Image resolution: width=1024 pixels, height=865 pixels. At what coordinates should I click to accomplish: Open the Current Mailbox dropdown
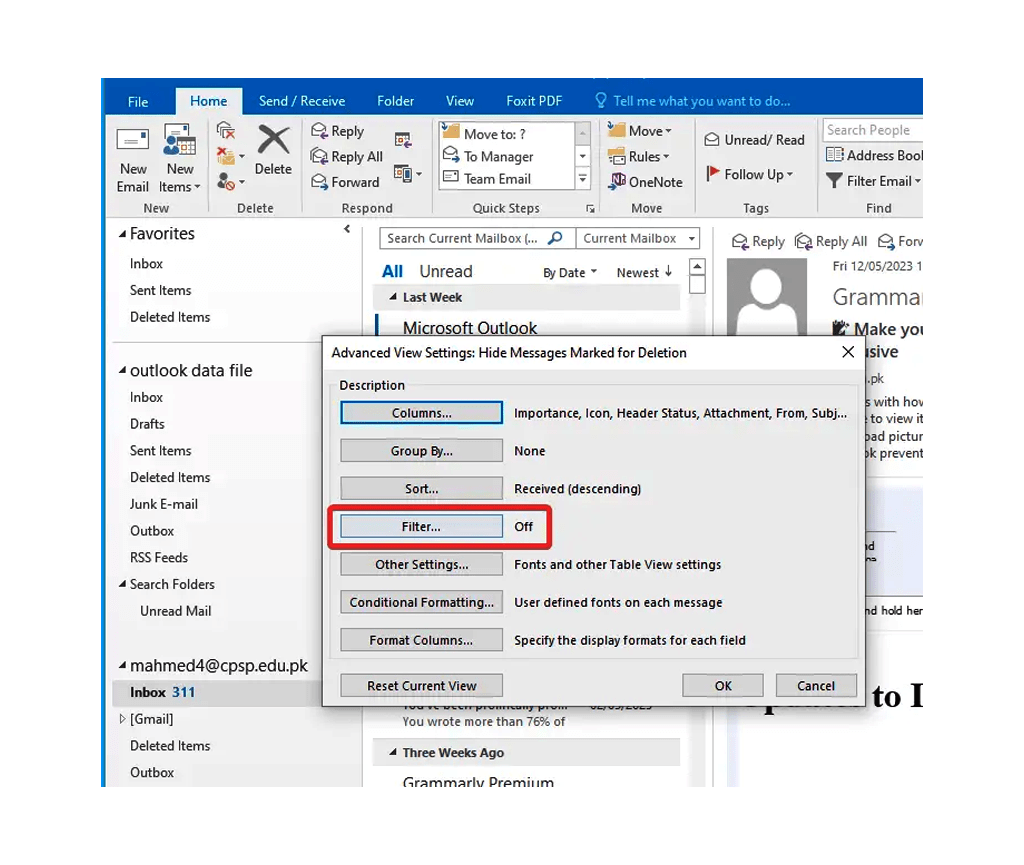pyautogui.click(x=638, y=238)
